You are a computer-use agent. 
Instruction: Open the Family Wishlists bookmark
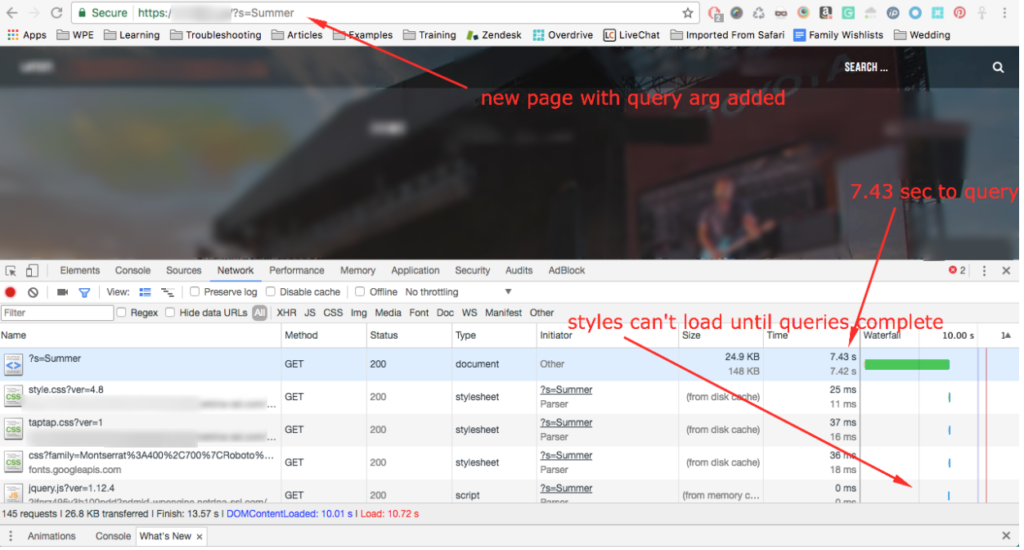pyautogui.click(x=838, y=35)
